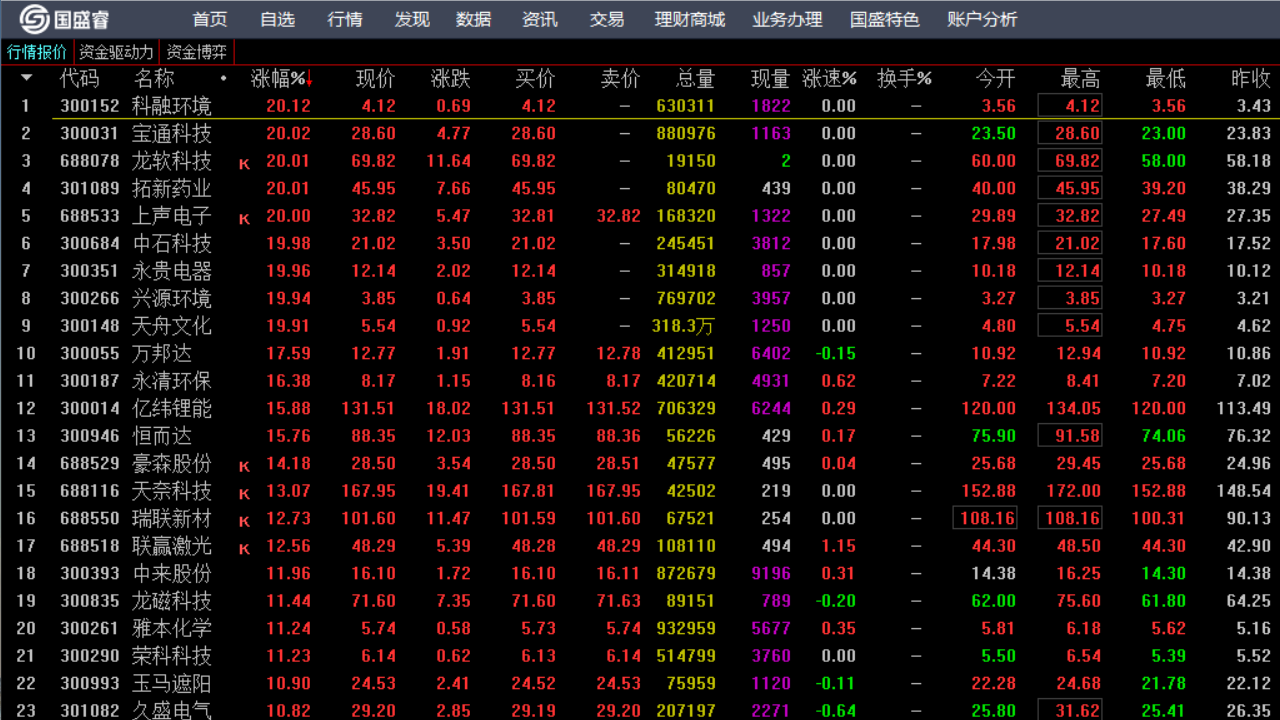1280x720 pixels.
Task: Click the K icon next to 天奈科技
Action: pyautogui.click(x=244, y=491)
